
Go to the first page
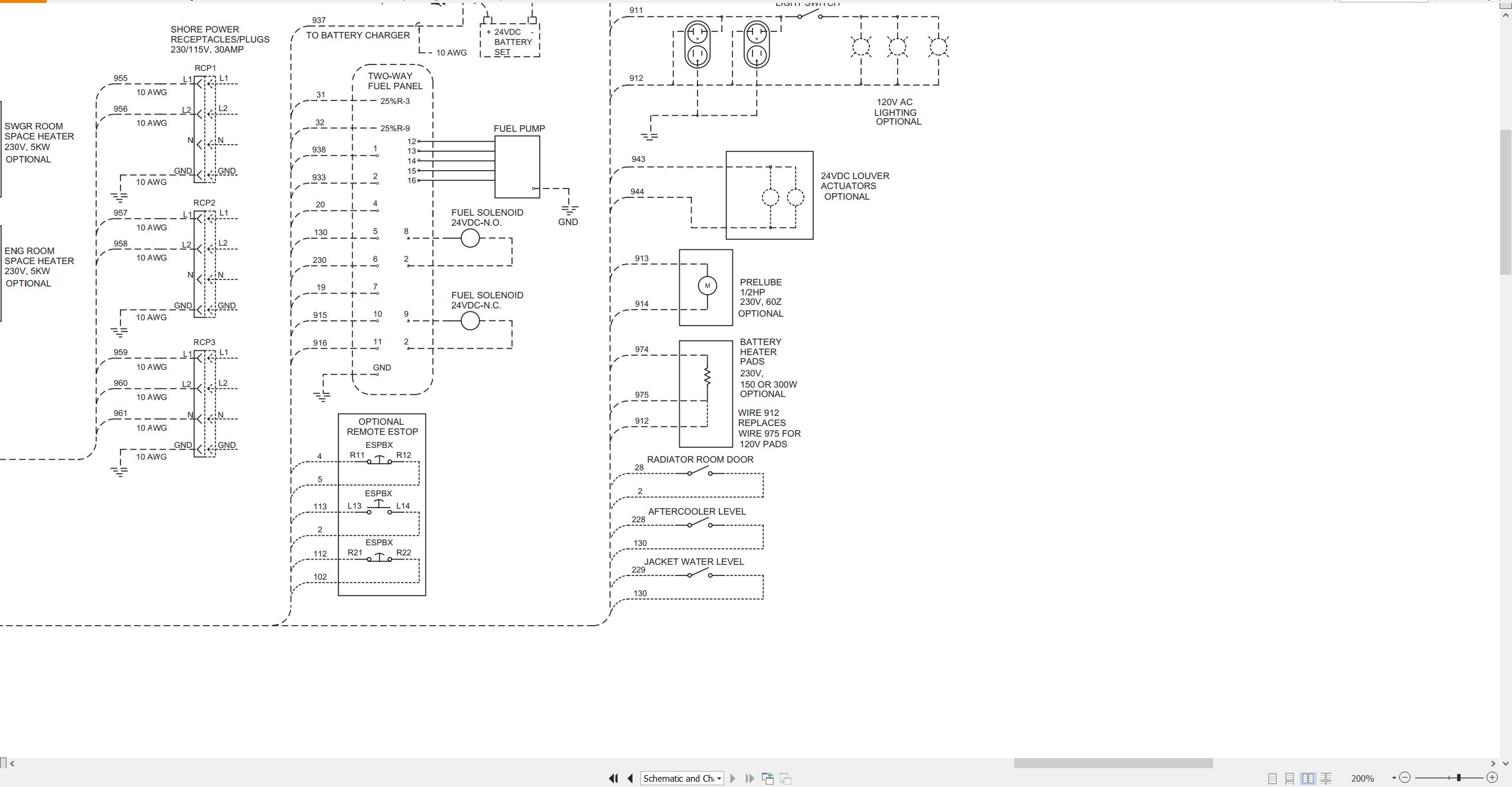point(613,778)
